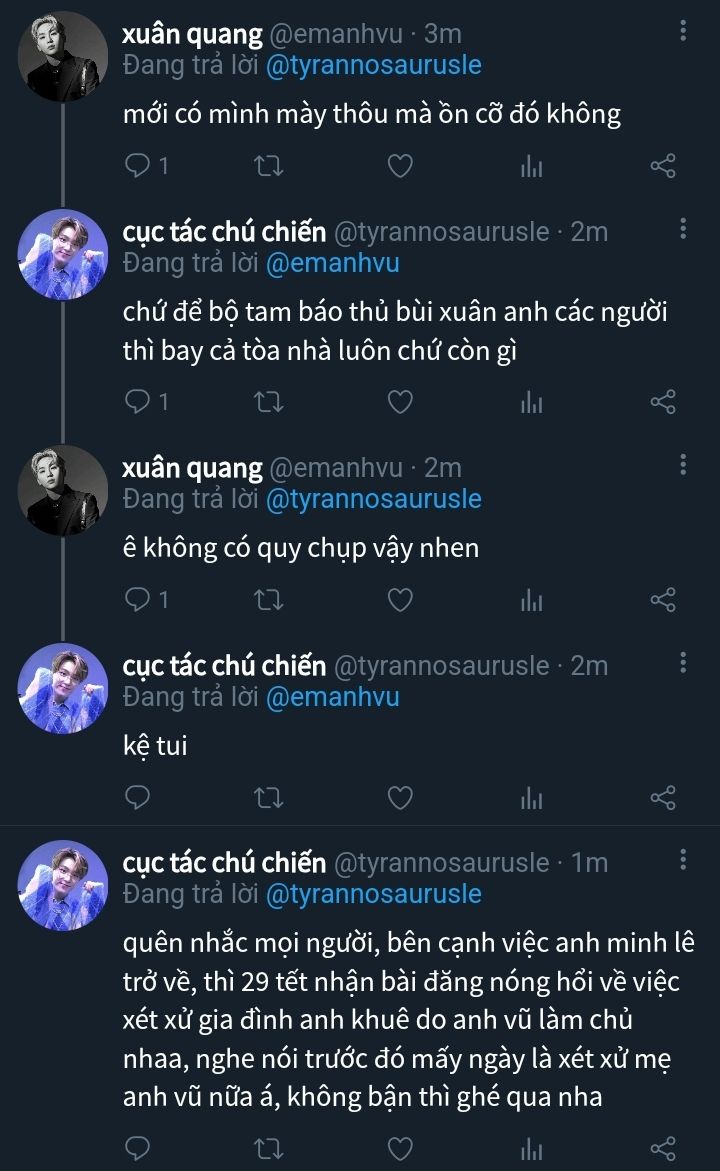View analytics for the "kệ tui" tweet
The width and height of the screenshot is (720, 1171).
point(531,797)
